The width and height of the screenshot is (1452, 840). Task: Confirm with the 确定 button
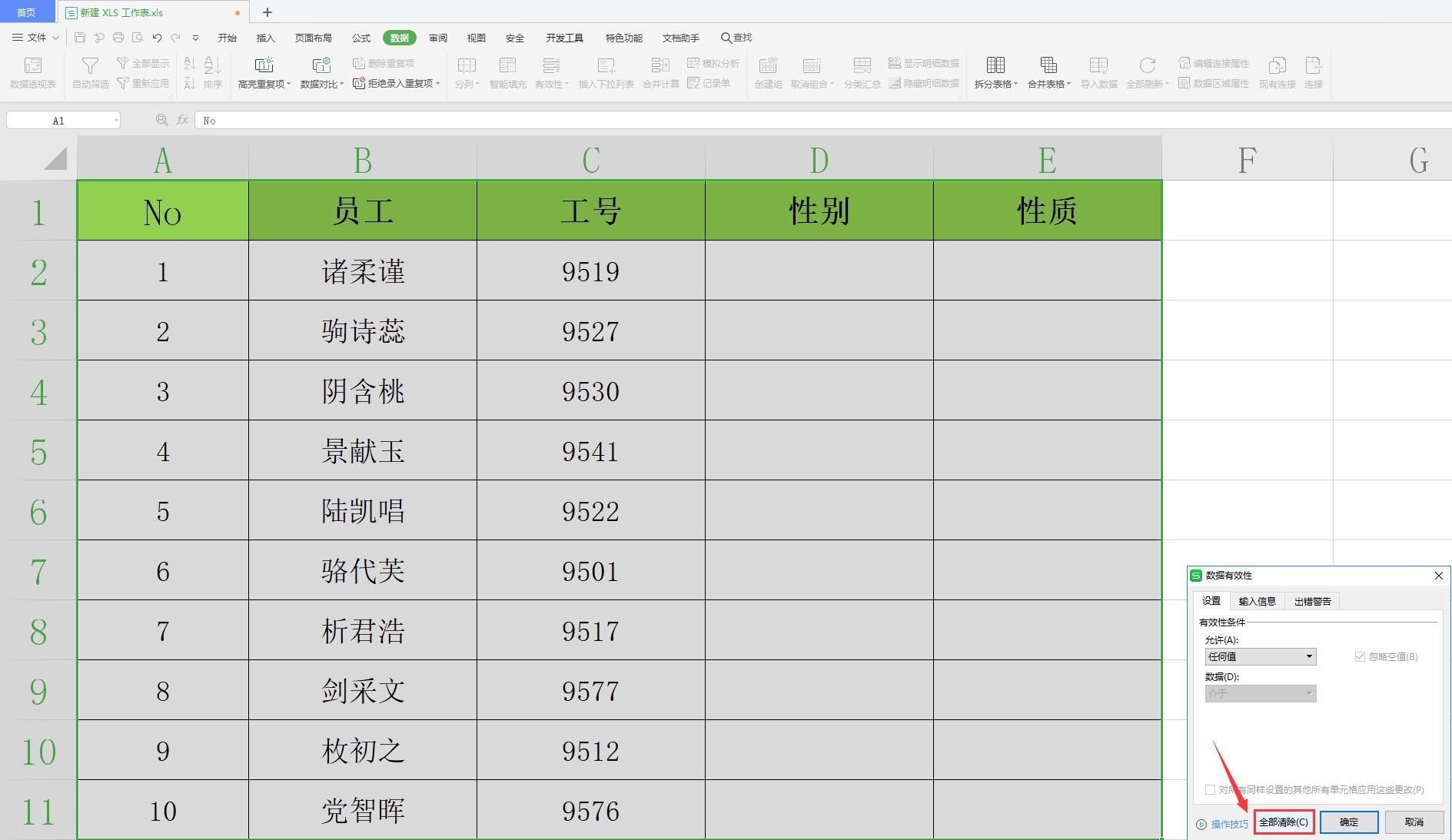click(1348, 822)
